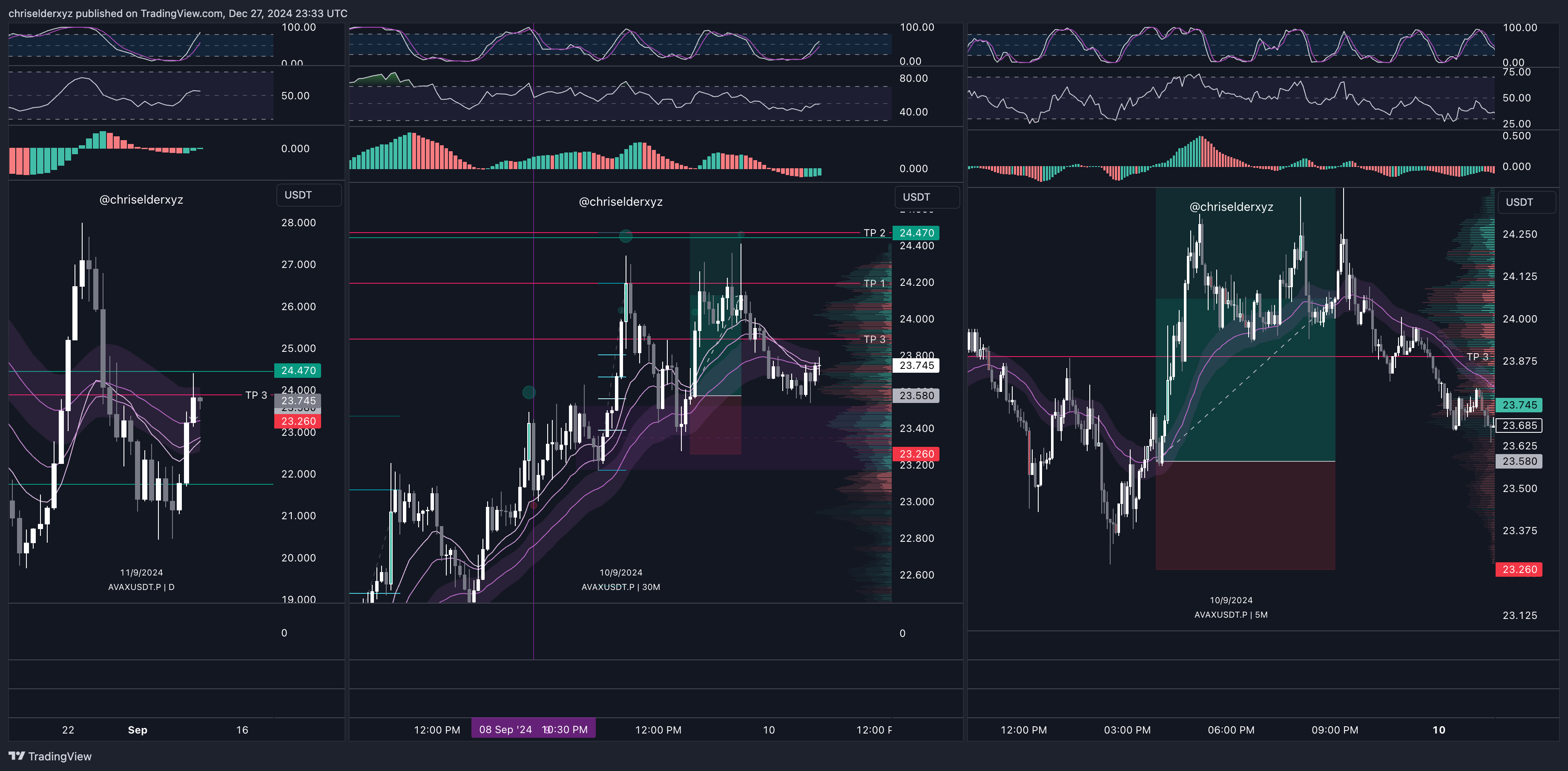
Task: Select the TP 1 line label on 30M chart
Action: pos(874,283)
